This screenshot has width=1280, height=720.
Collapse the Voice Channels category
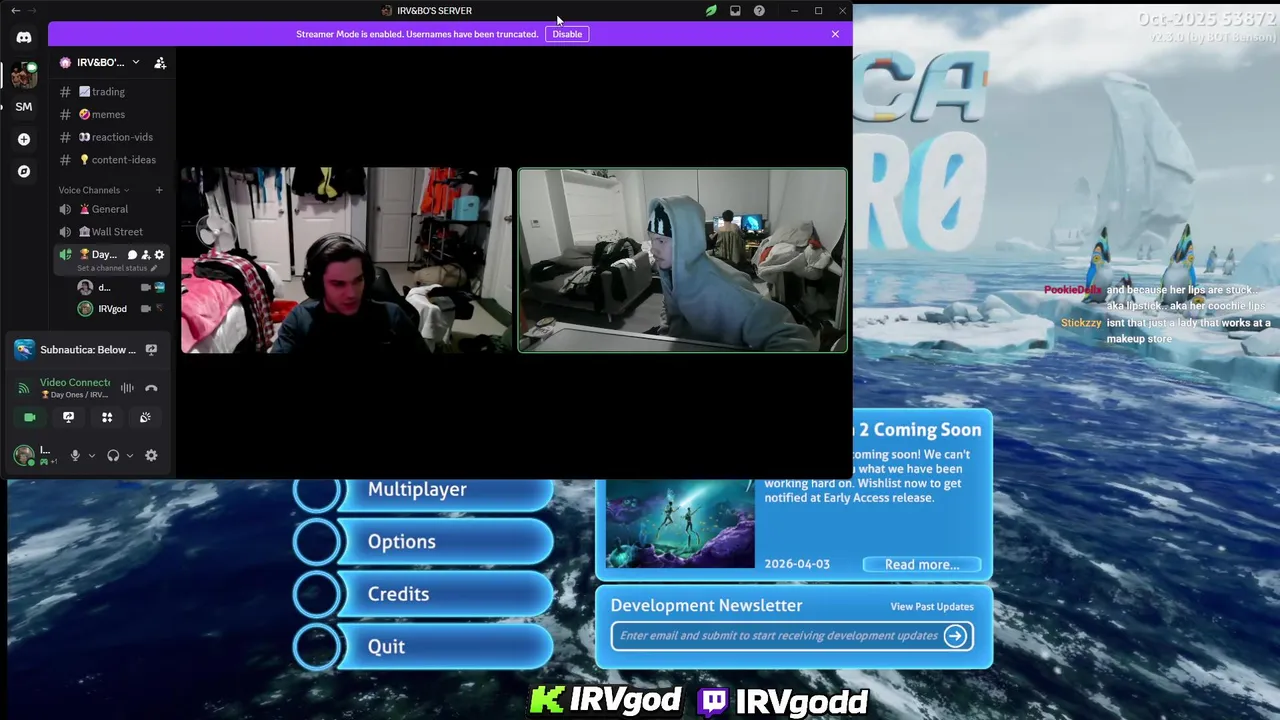(93, 190)
